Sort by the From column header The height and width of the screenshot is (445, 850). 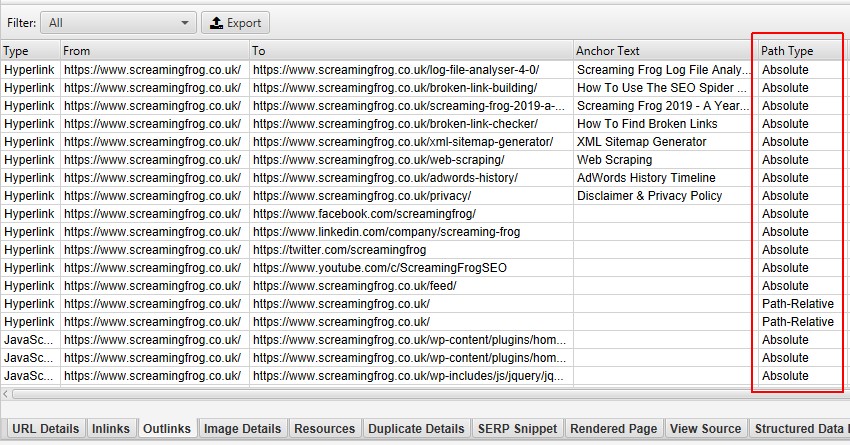(154, 51)
